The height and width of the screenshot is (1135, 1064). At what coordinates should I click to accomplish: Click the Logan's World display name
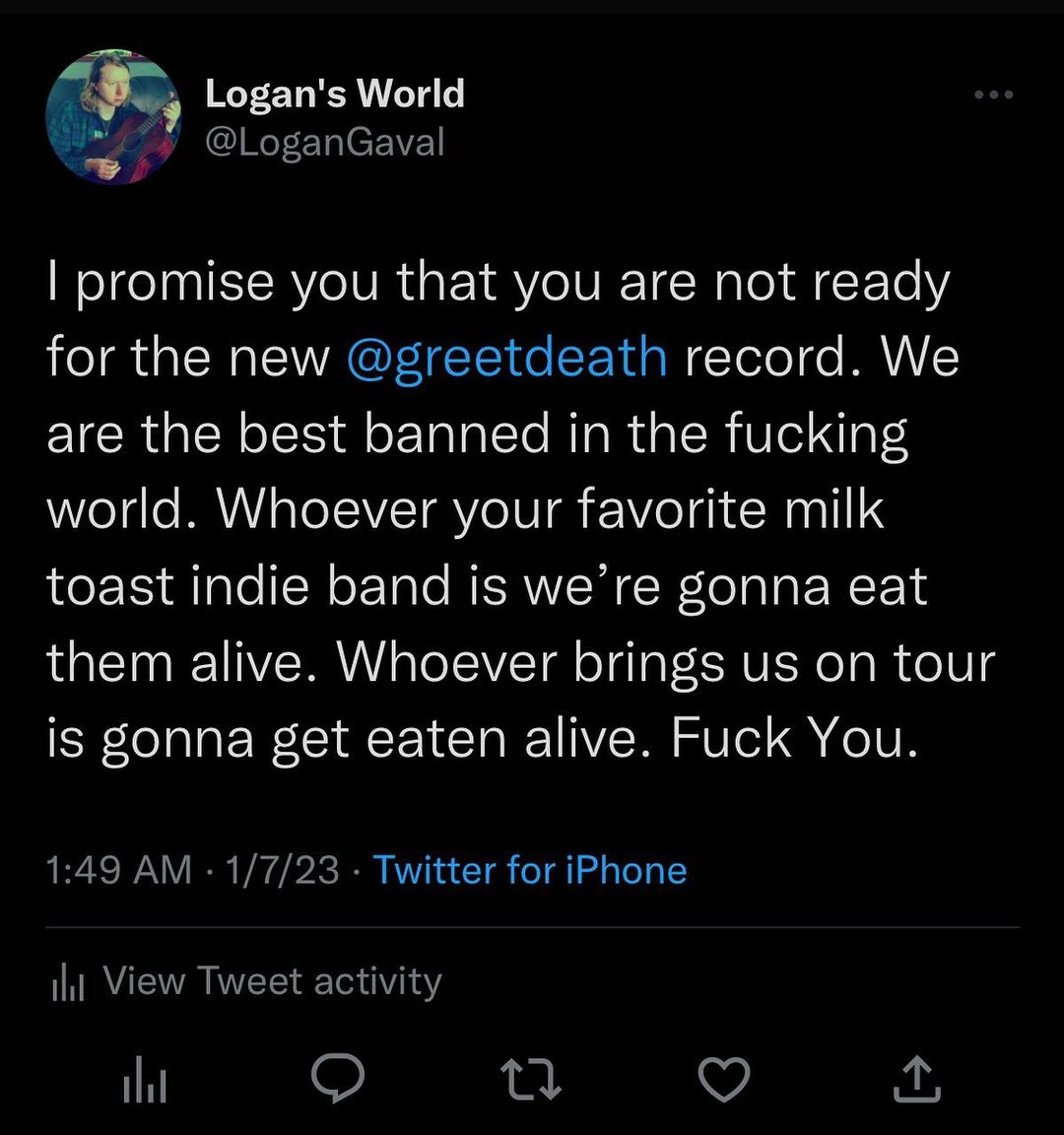pos(334,94)
